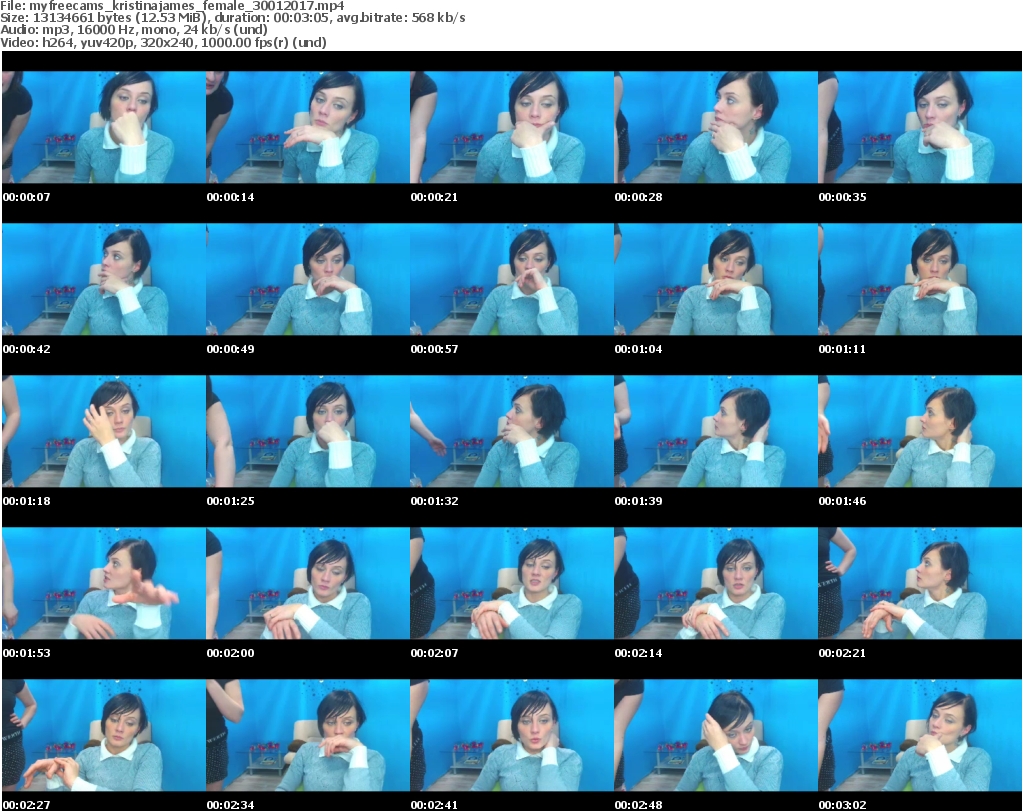Click the 00:02:21 timestamp label
Viewport: 1024px width, 811px height.
click(842, 653)
